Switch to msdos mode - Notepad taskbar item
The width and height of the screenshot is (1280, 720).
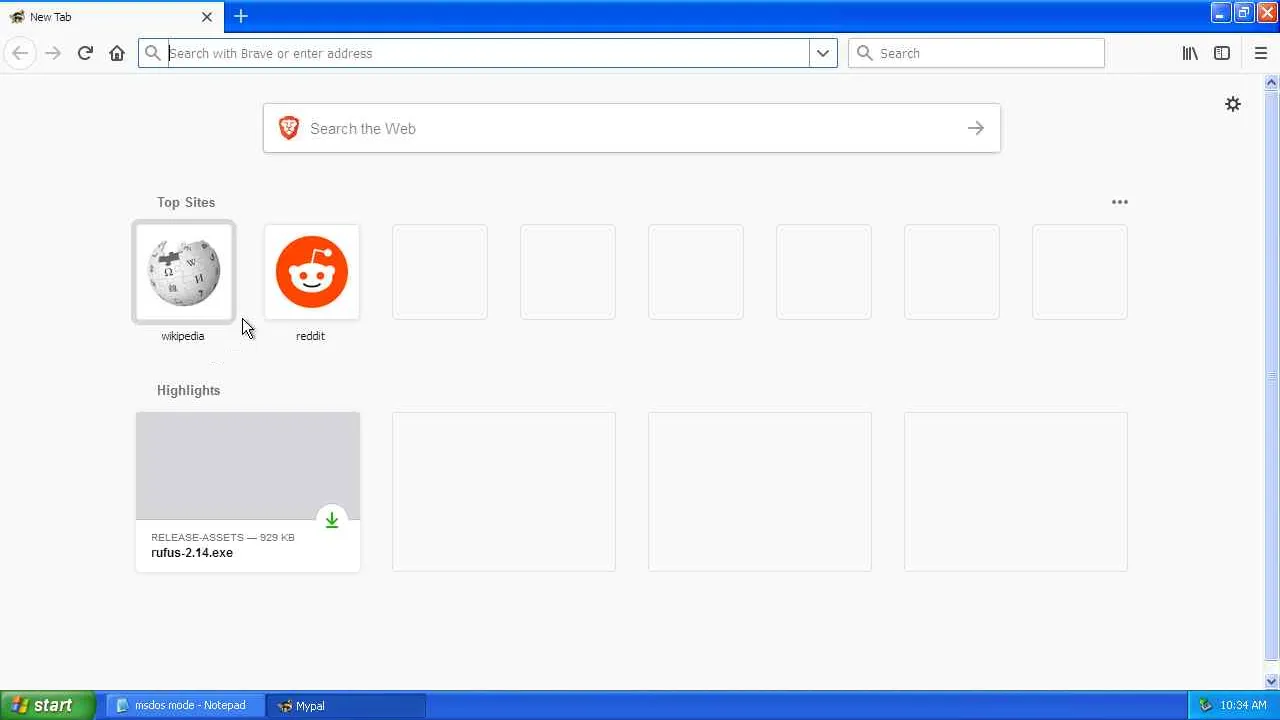tap(184, 705)
